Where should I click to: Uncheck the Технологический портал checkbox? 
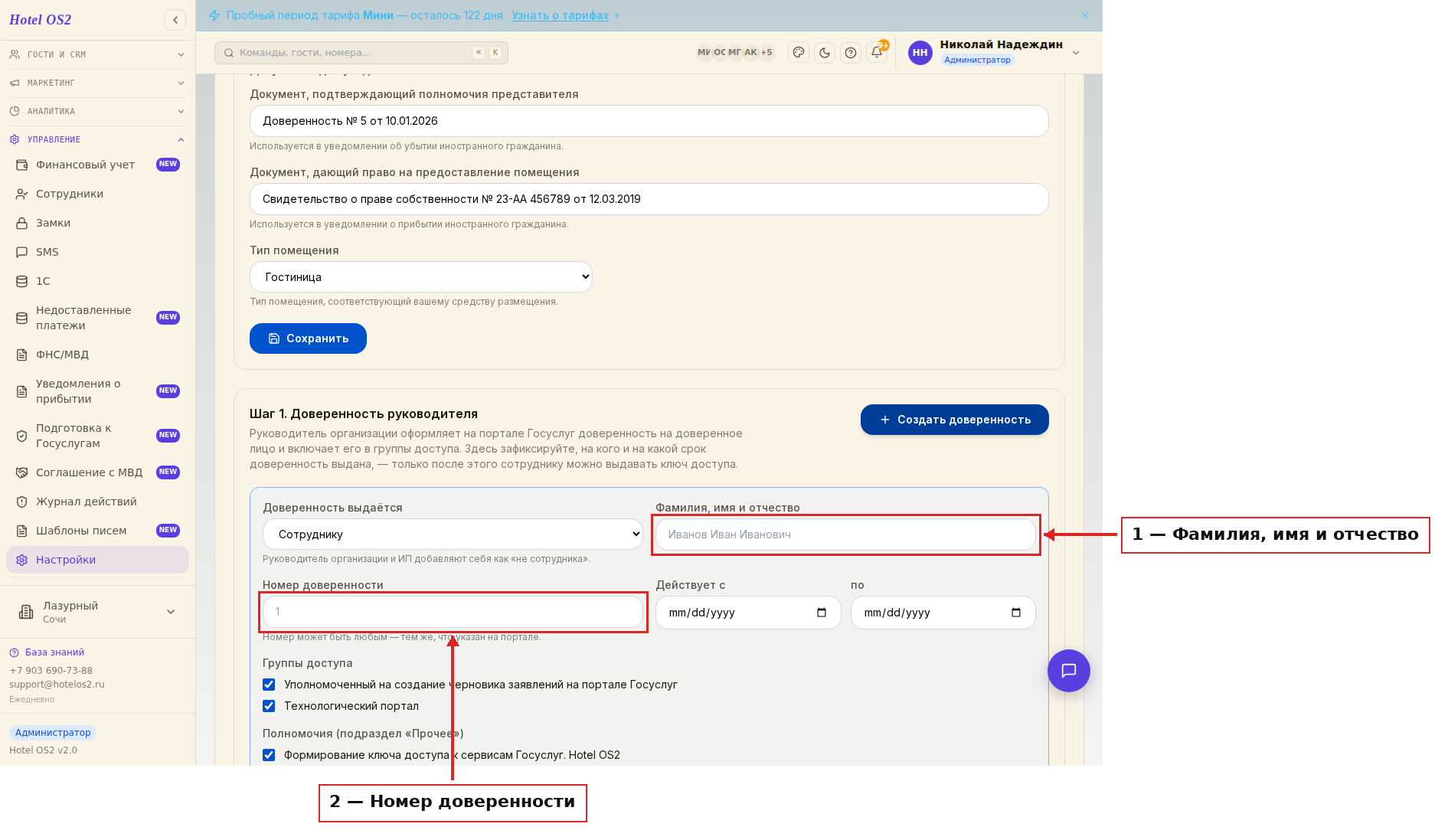[x=269, y=706]
